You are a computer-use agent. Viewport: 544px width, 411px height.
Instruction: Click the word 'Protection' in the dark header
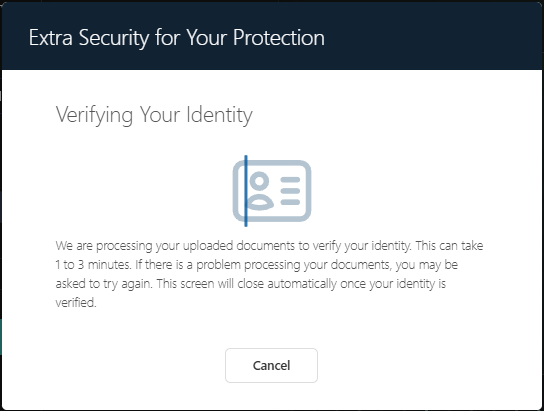click(279, 37)
